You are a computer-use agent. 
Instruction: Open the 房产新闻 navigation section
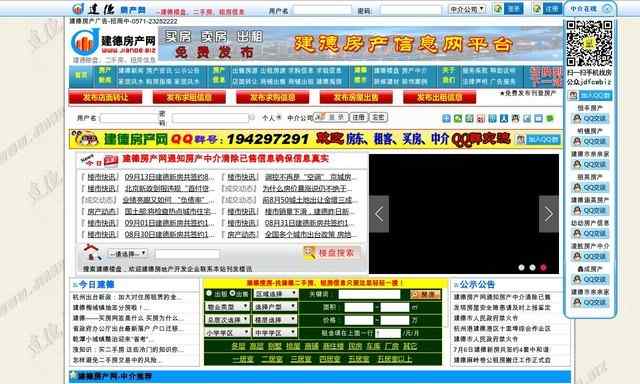pos(104,75)
